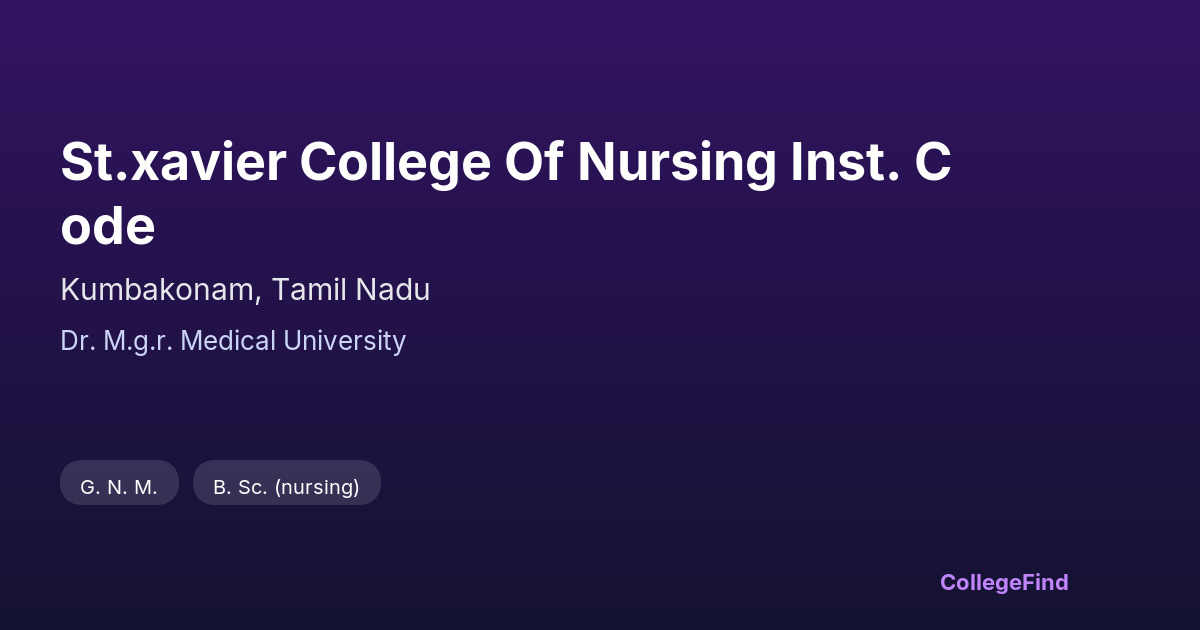This screenshot has height=630, width=1200.
Task: Click the lone "C" ending the first title line
Action: coord(932,162)
